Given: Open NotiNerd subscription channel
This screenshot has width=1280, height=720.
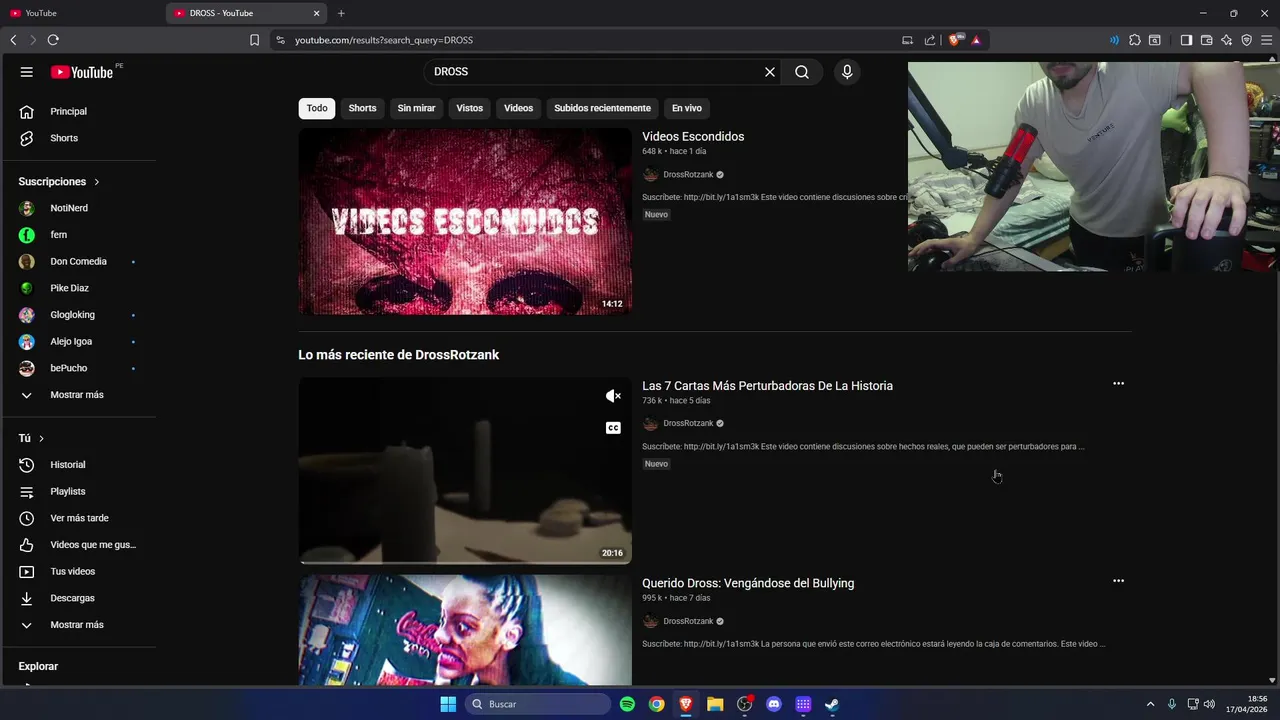Looking at the screenshot, I should 78,208.
